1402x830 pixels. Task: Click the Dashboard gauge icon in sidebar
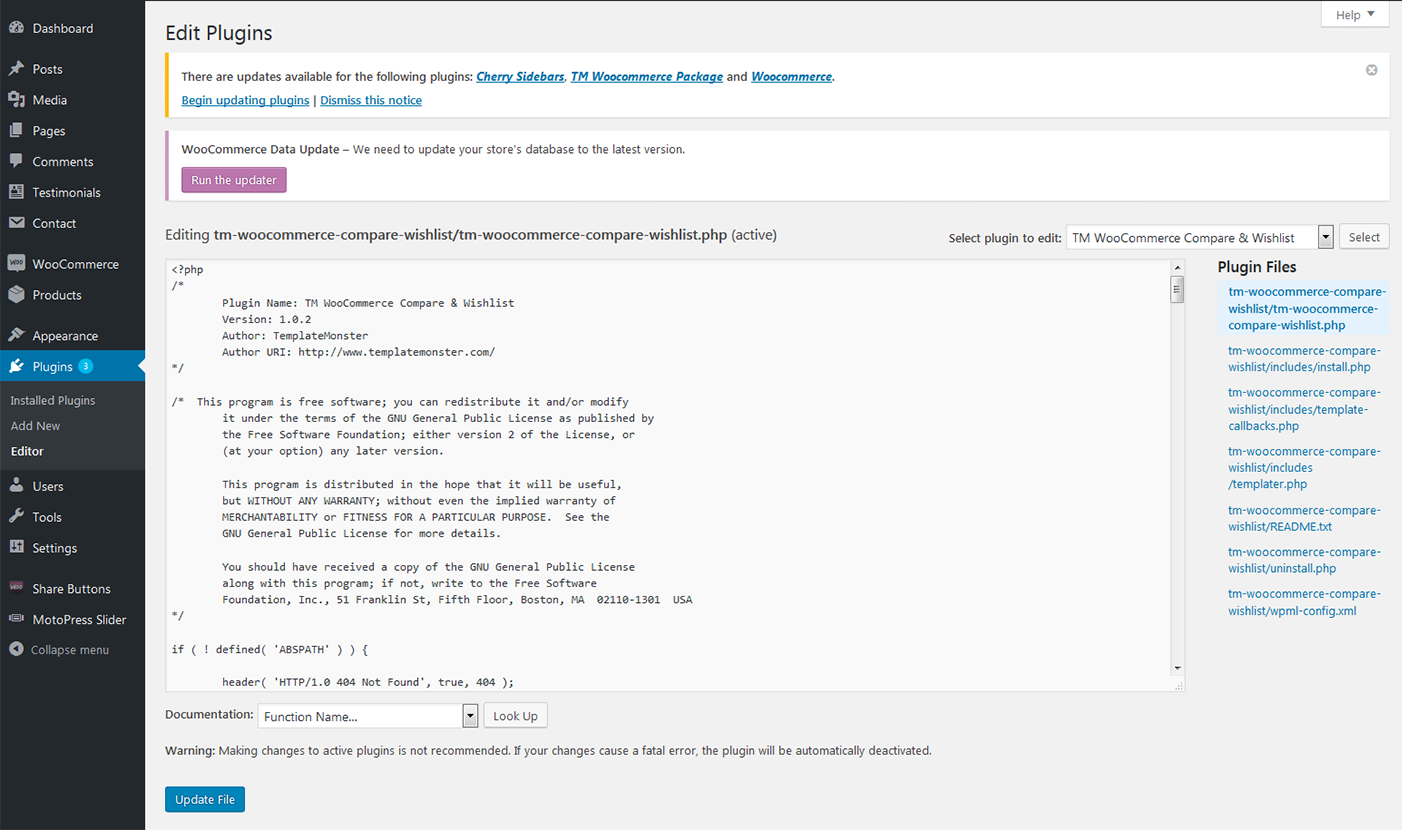pos(16,28)
